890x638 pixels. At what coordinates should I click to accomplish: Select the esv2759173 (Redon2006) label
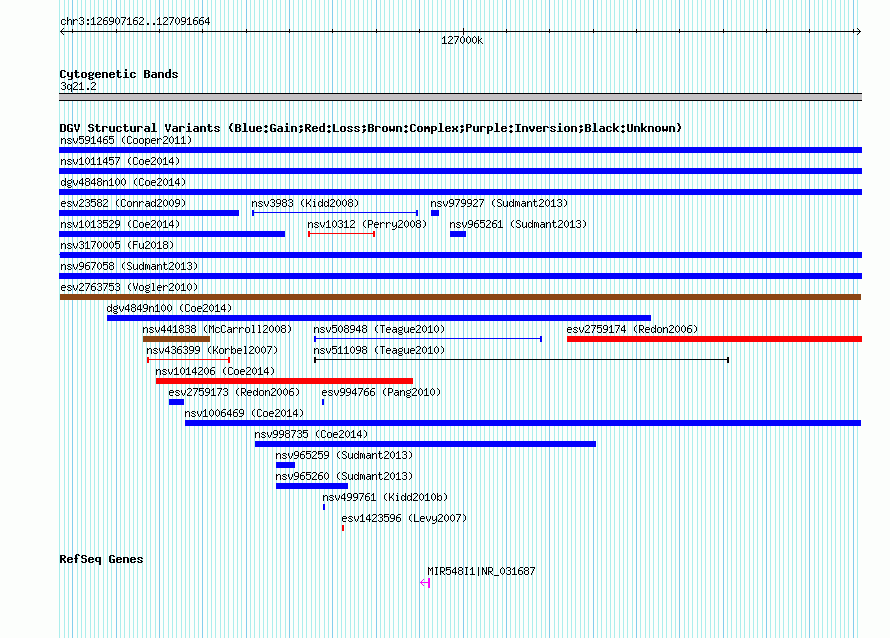pos(234,392)
